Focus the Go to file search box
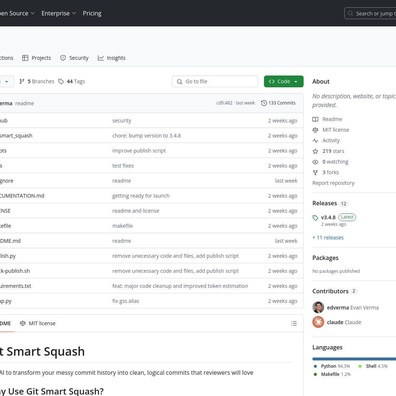 click(x=215, y=81)
